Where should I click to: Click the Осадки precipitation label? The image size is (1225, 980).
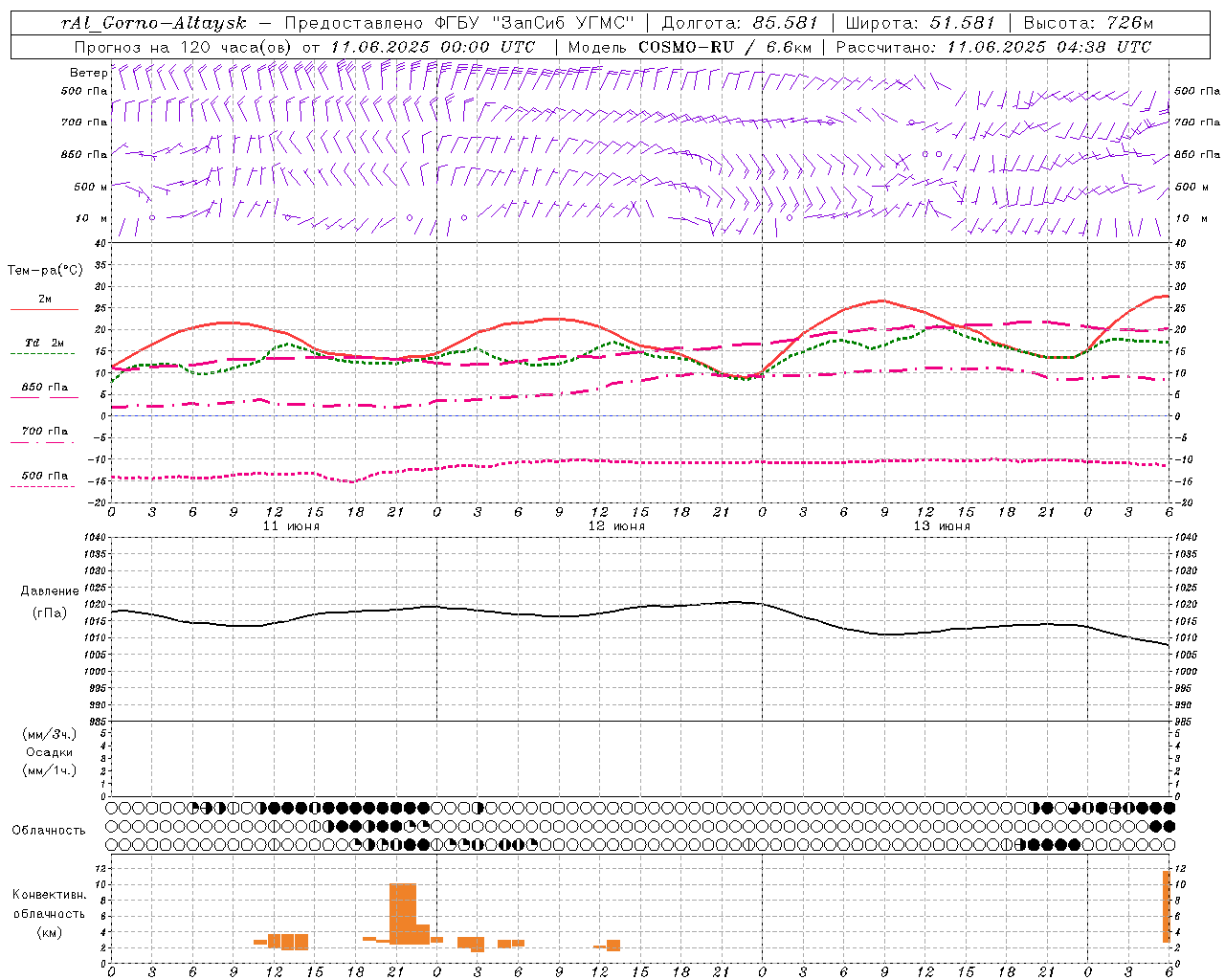pos(50,752)
